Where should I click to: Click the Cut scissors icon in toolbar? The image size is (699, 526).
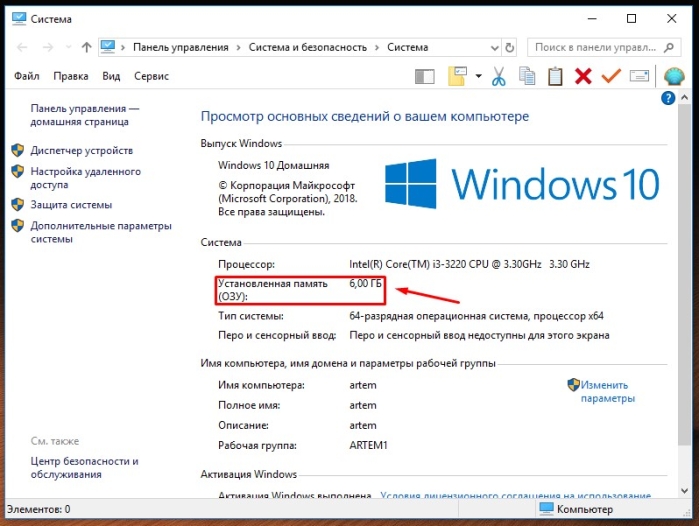(x=498, y=76)
